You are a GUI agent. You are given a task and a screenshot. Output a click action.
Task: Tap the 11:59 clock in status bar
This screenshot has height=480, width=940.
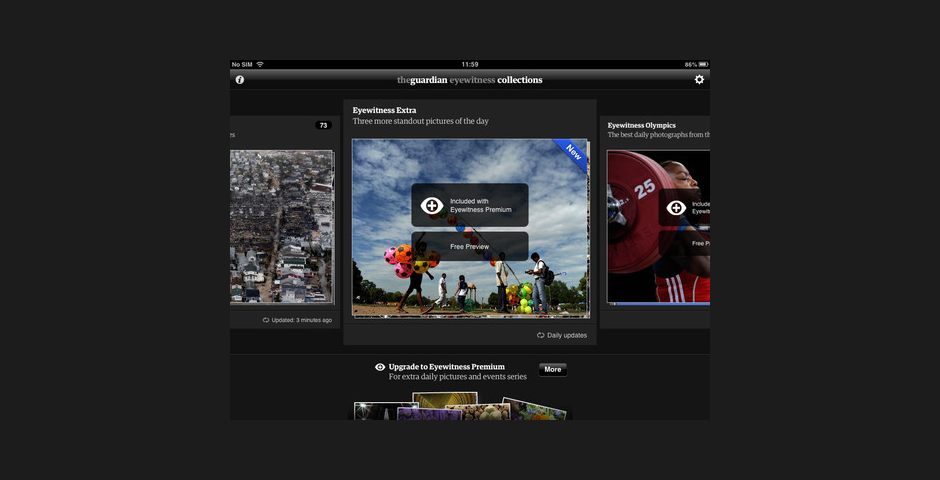[470, 64]
